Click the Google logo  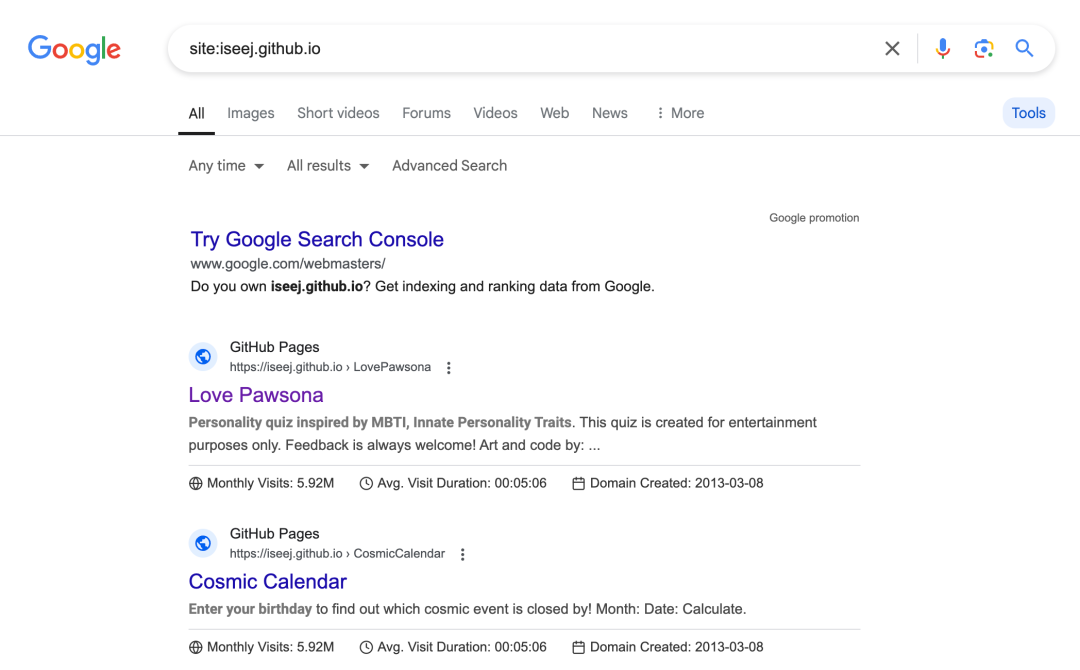click(74, 50)
